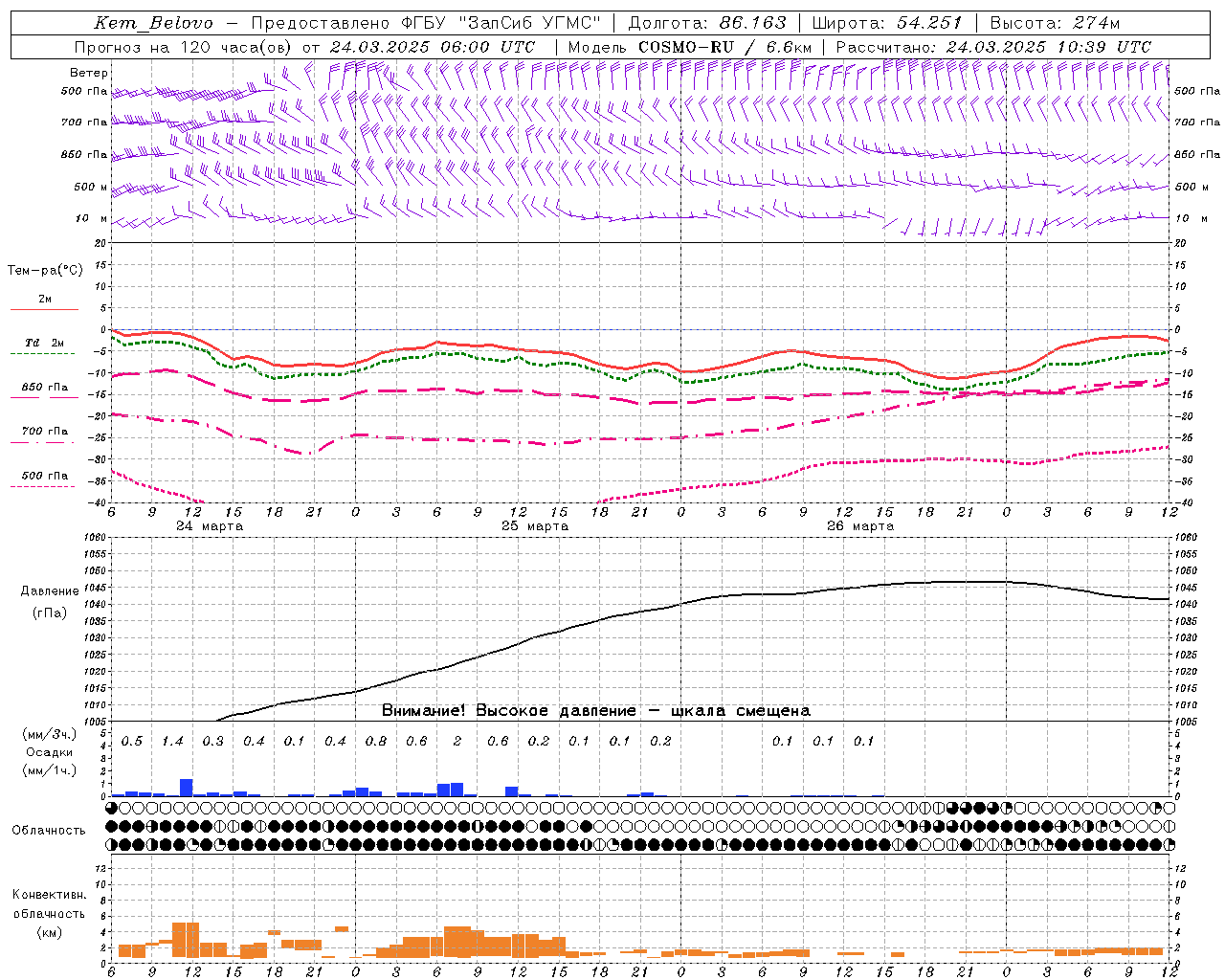Viewport: 1225px width, 980px height.
Task: Select the "25 марта" date label
Action: click(535, 526)
